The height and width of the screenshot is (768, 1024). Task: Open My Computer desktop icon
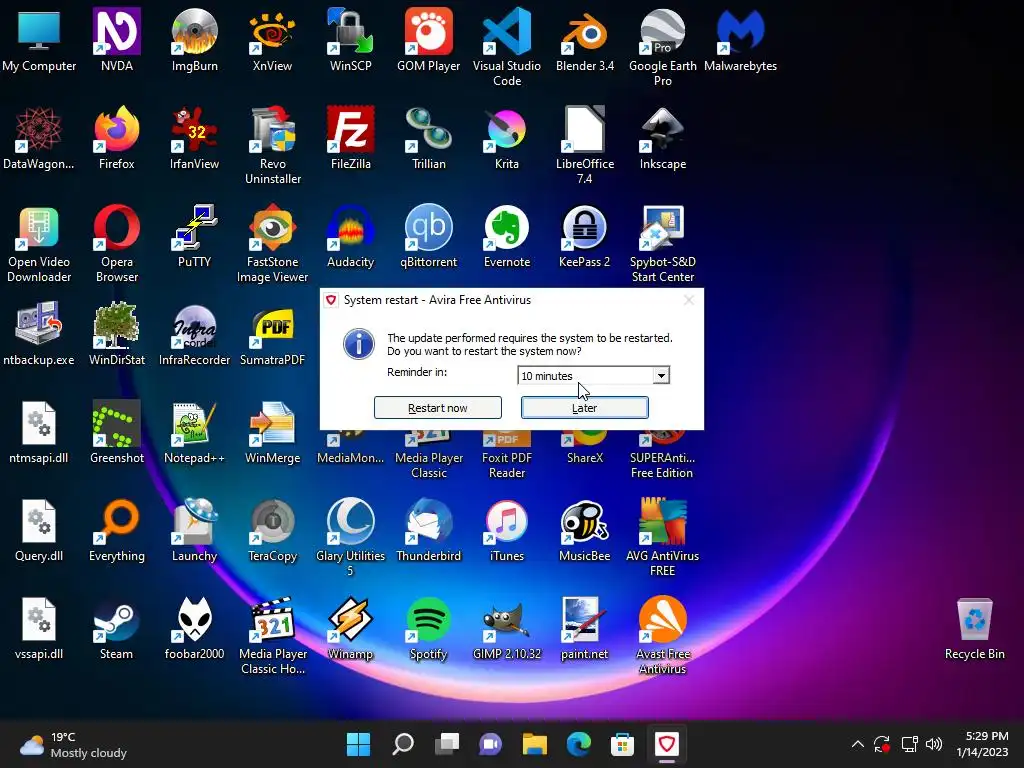click(x=39, y=40)
